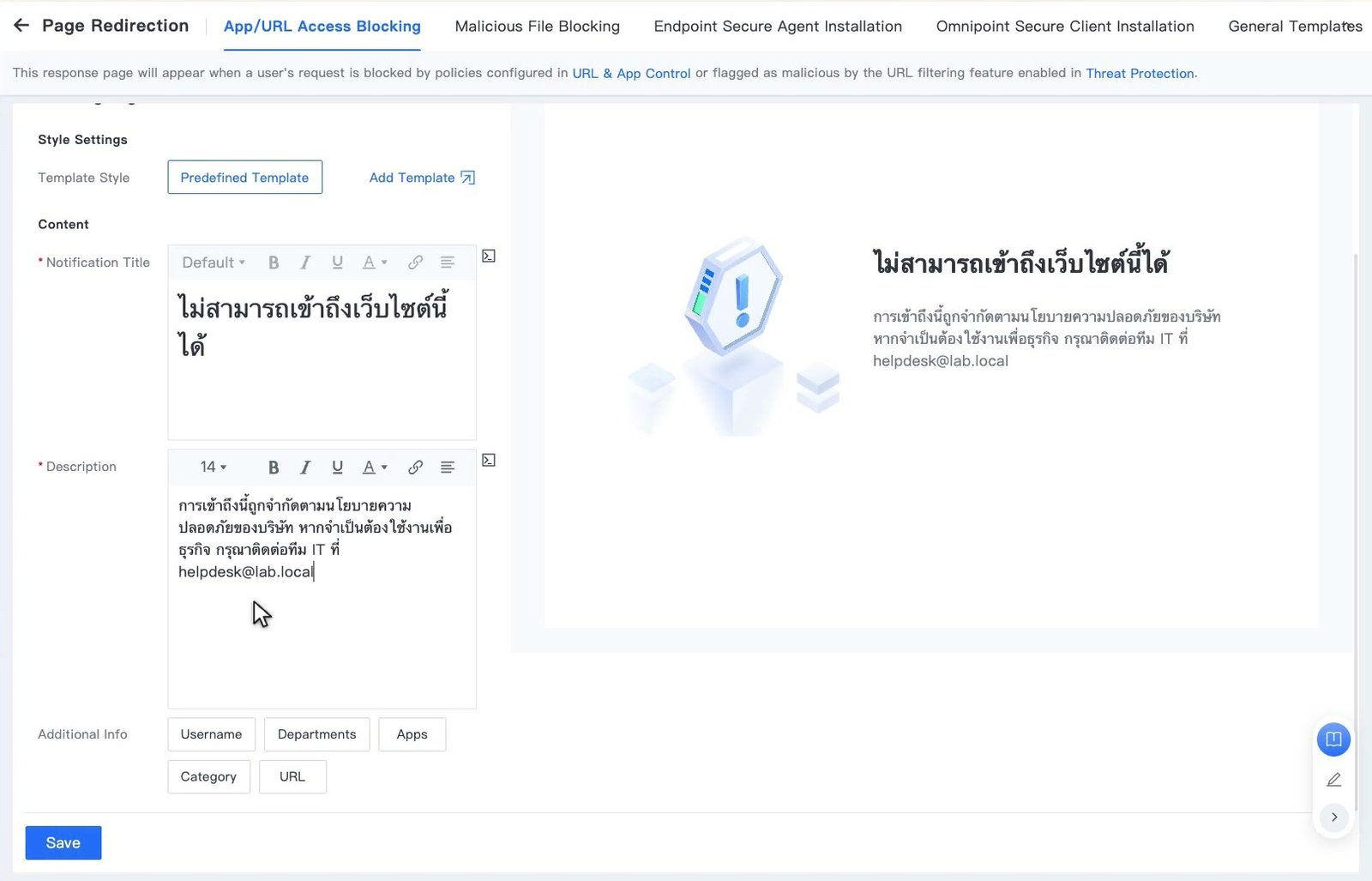Go back using Page Redirection arrow
Screen dimensions: 1372x881
(x=21, y=26)
